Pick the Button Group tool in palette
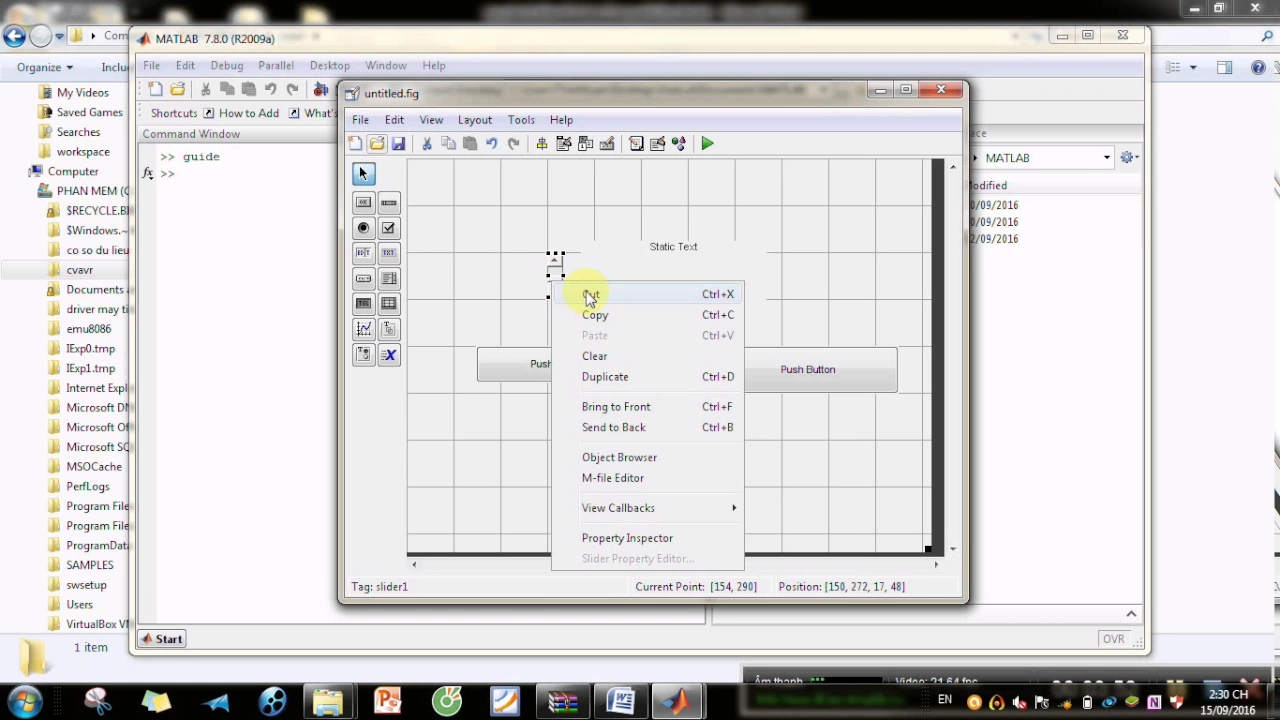The width and height of the screenshot is (1280, 720). pyautogui.click(x=363, y=355)
